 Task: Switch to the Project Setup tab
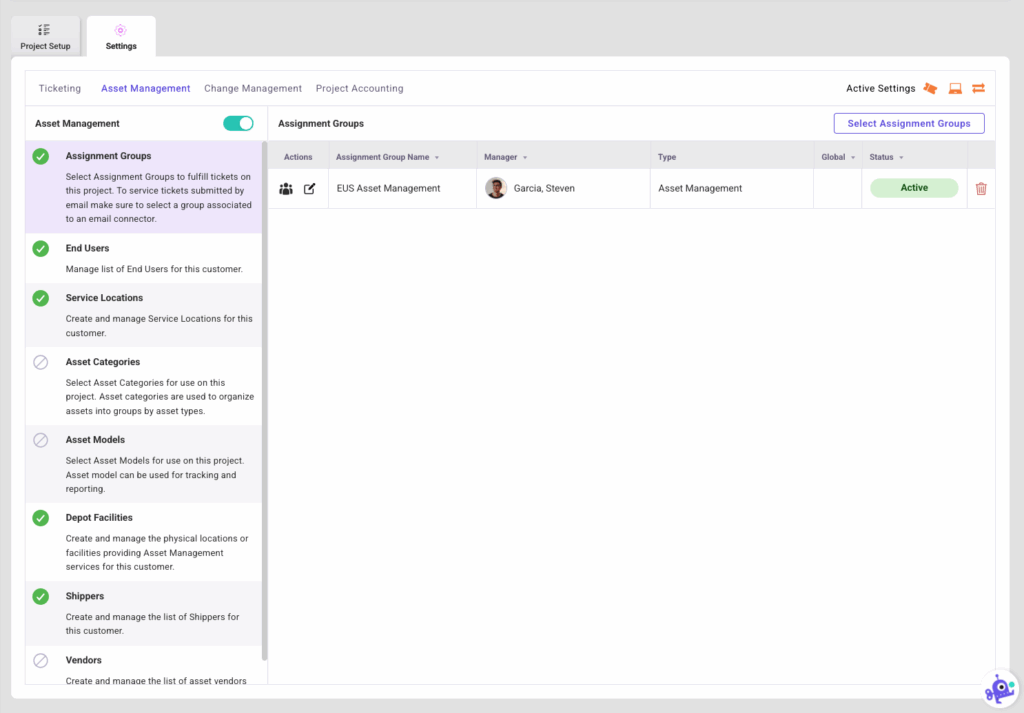[45, 37]
